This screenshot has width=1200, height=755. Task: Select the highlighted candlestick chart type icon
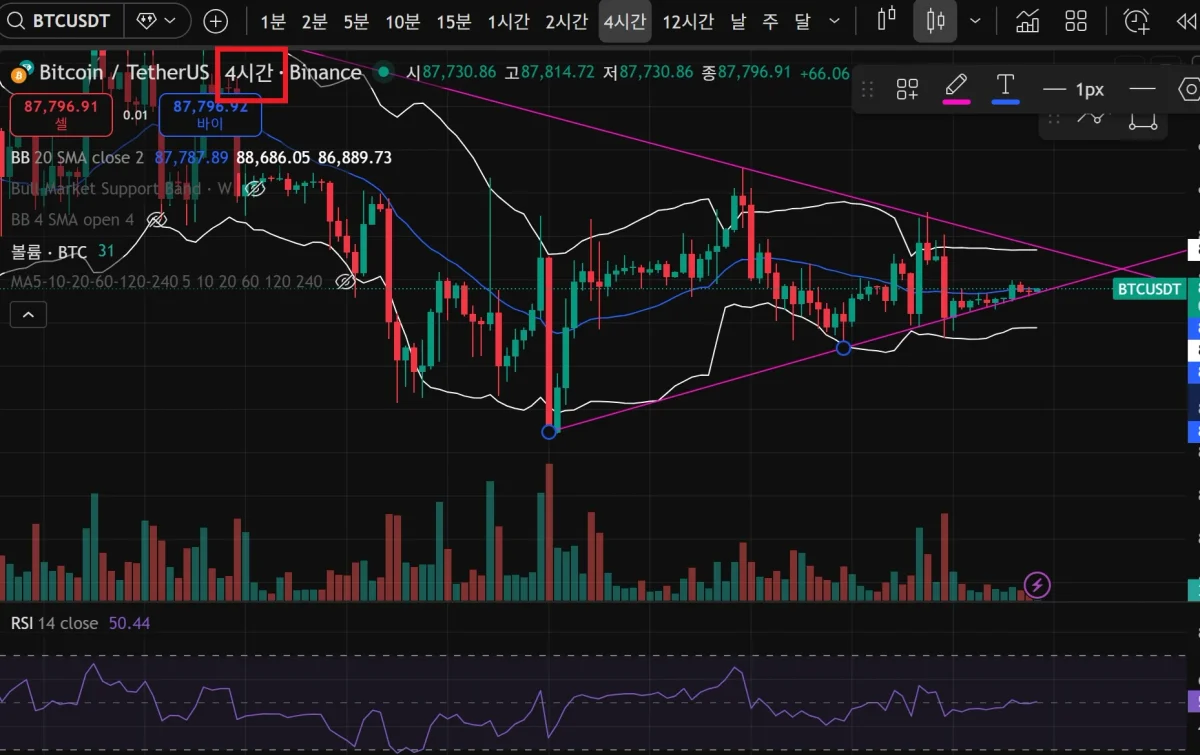[x=935, y=21]
